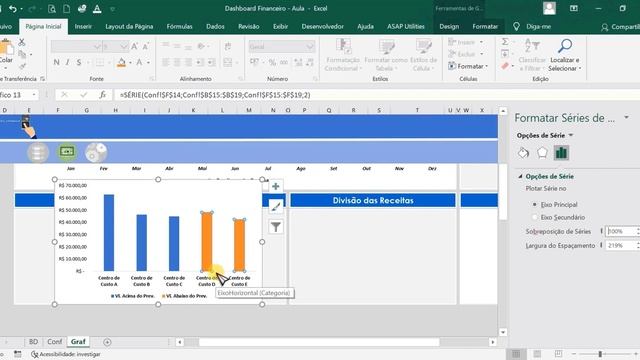Click the gray database round icon in the dashboard header
The image size is (640, 360).
38,152
